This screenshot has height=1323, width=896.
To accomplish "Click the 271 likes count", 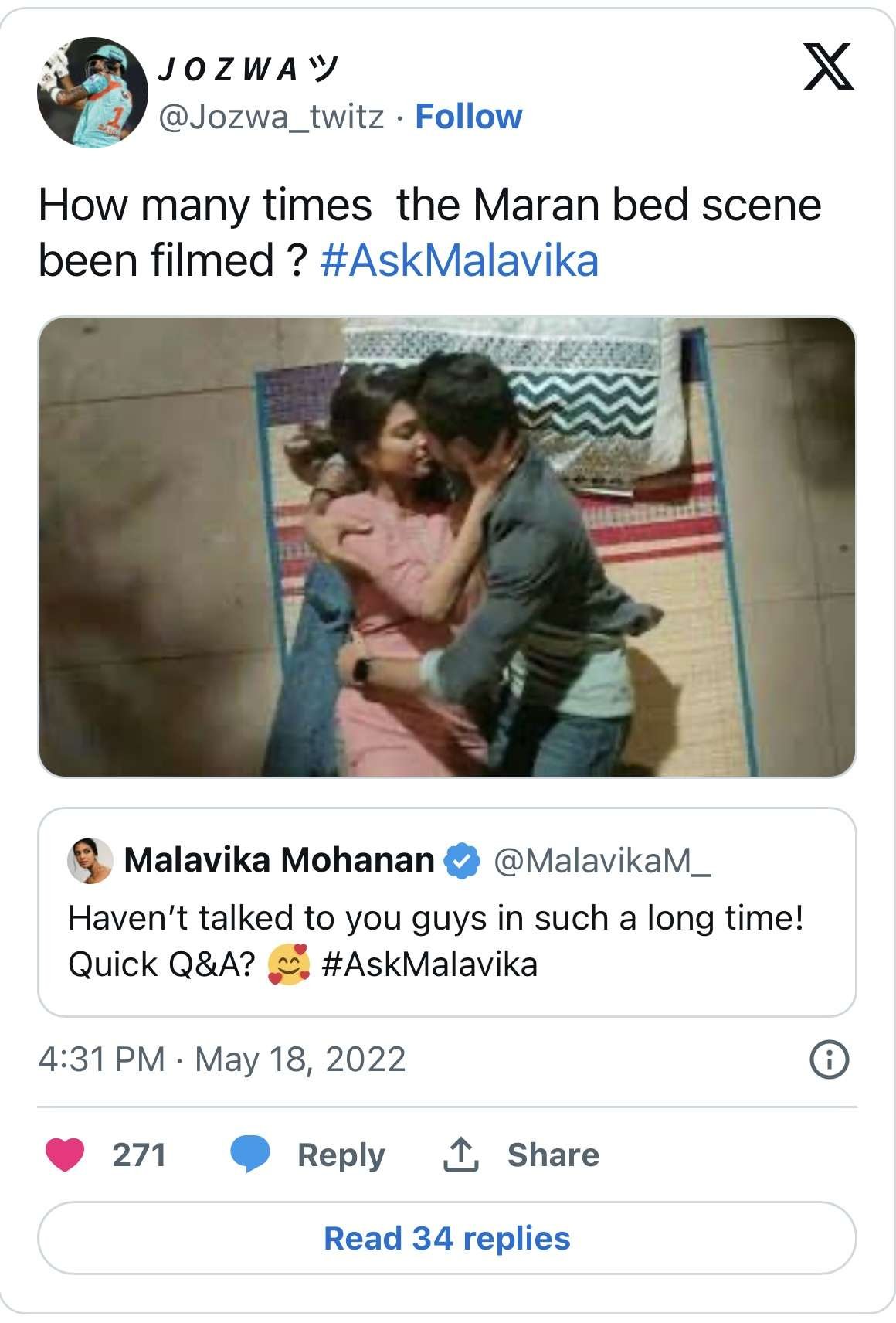I will coord(139,1155).
